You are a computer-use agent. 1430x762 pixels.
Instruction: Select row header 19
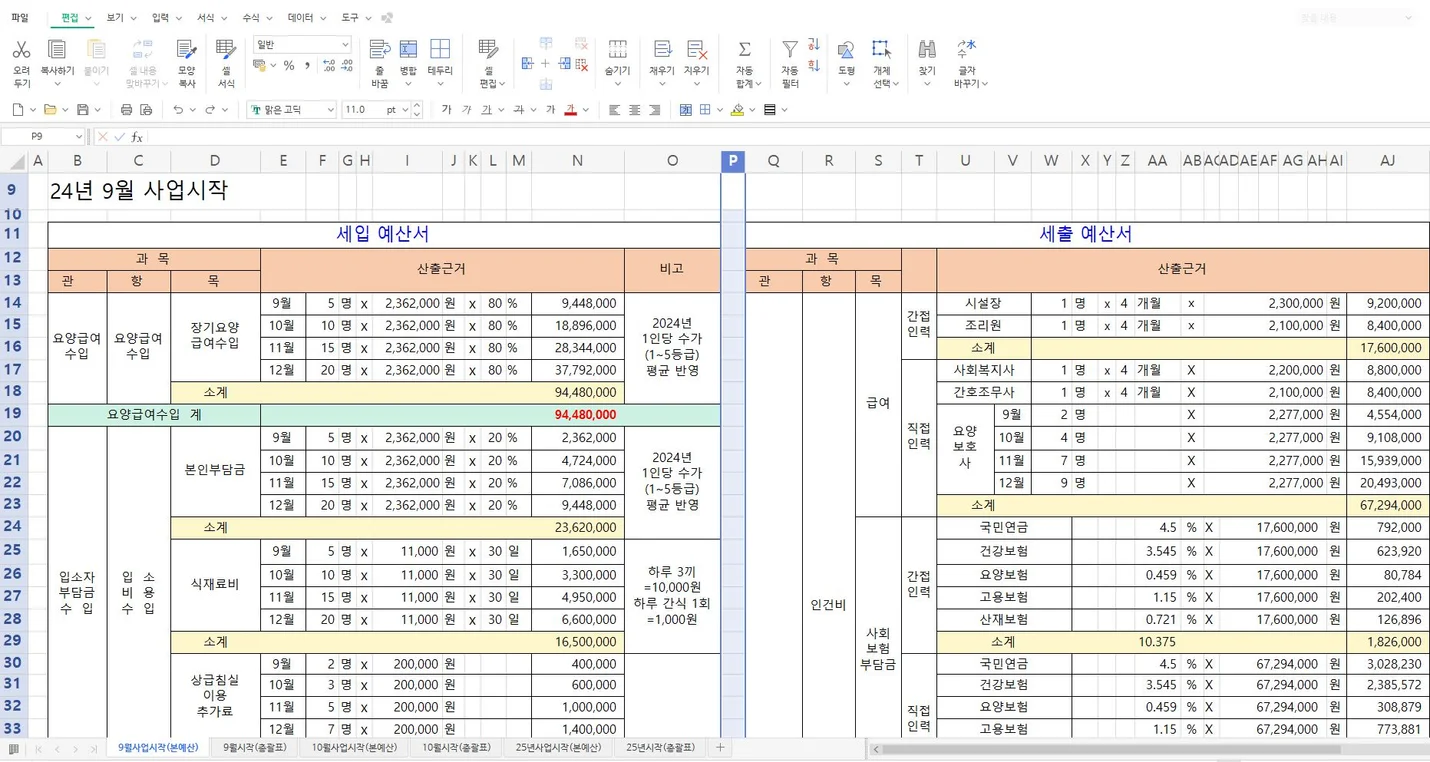click(x=13, y=414)
